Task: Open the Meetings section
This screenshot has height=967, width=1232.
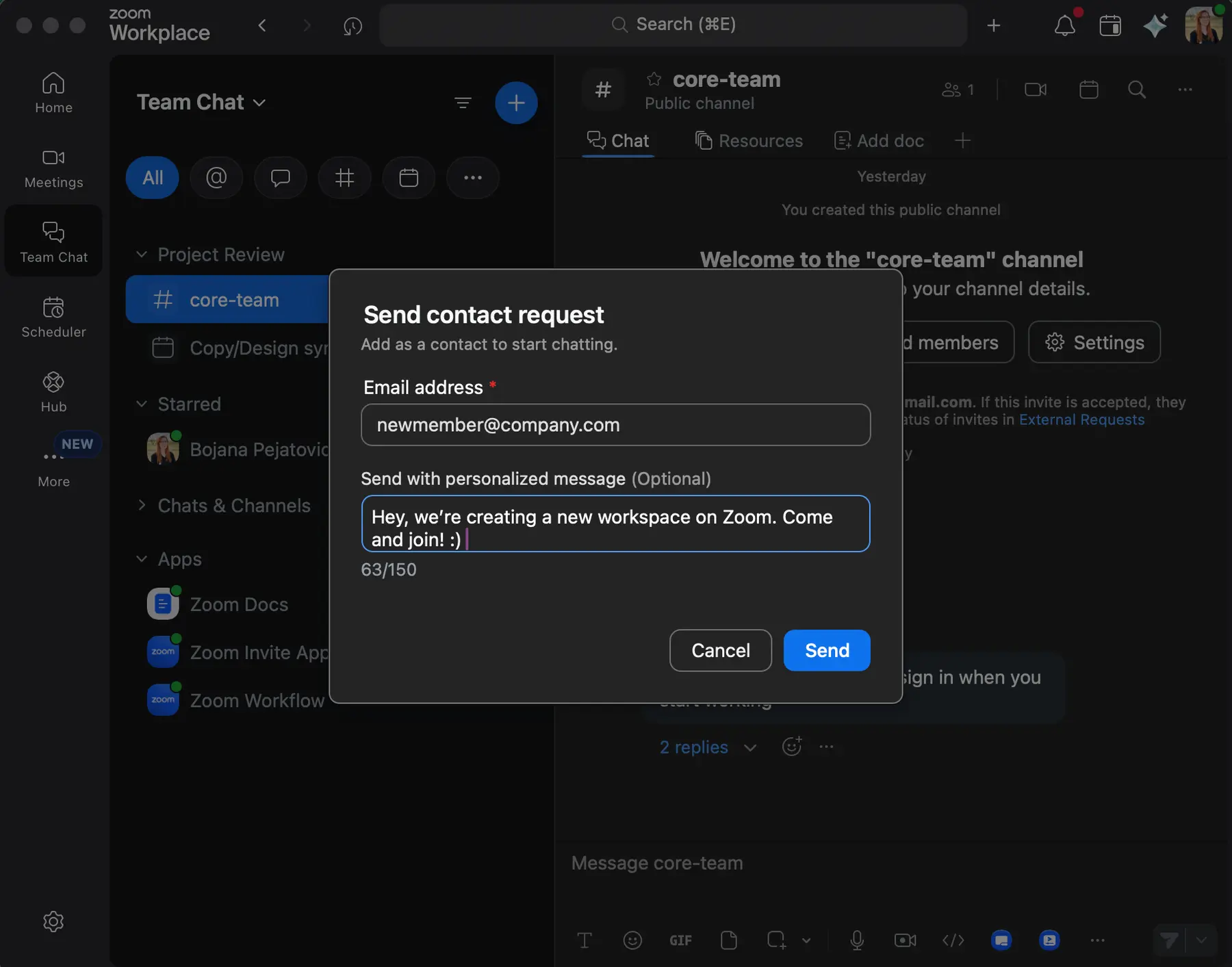Action: (53, 168)
